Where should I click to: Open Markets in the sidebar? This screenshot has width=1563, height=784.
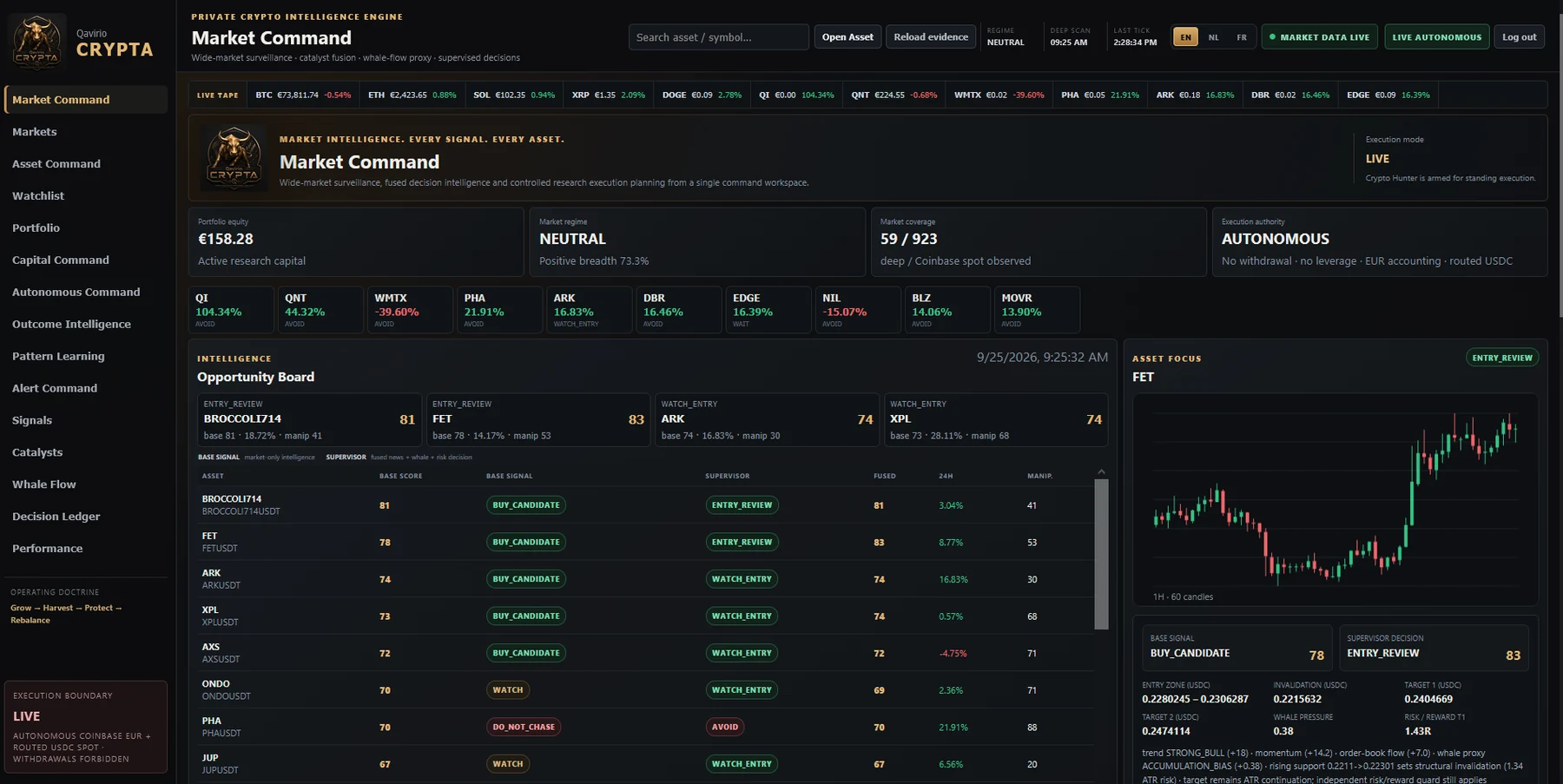[x=85, y=132]
